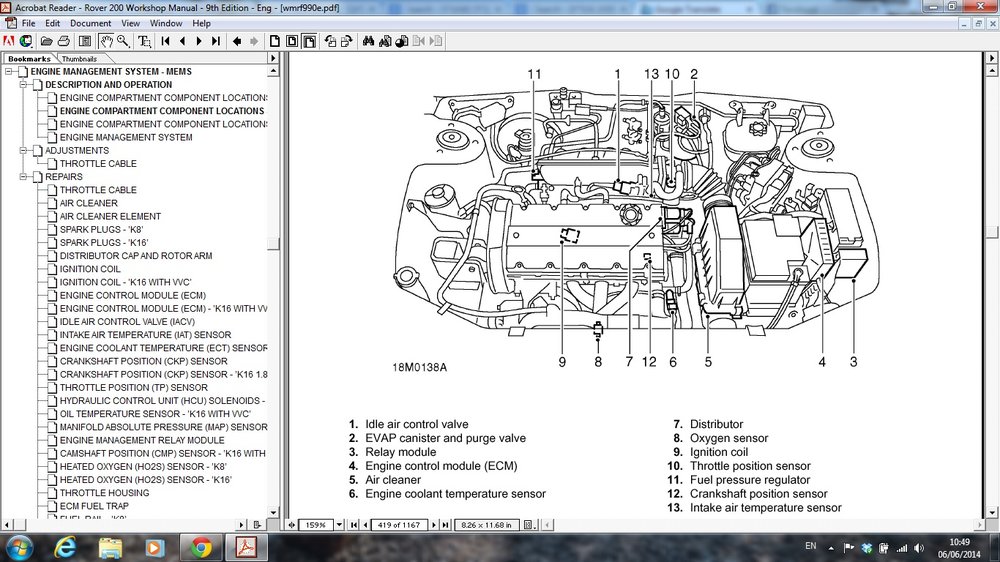Go to previous view arrow

[x=237, y=41]
